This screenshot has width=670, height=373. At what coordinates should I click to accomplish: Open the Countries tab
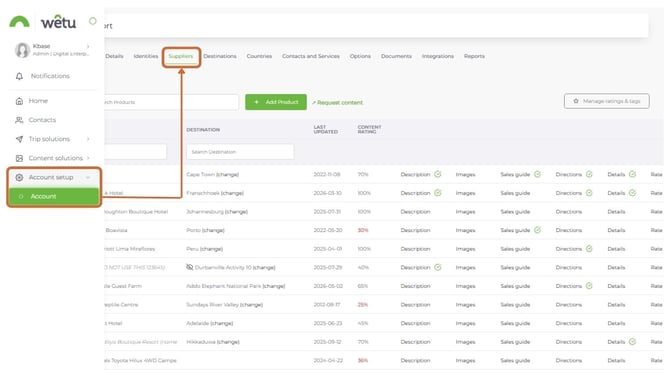click(259, 56)
